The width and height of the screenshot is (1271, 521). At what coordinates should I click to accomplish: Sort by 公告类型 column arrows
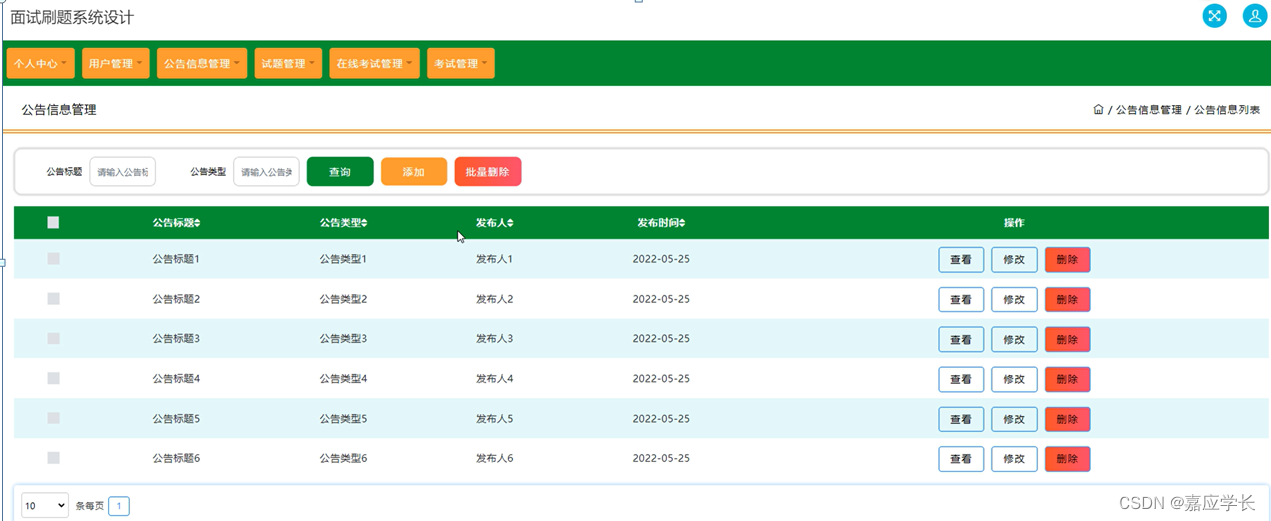click(364, 223)
